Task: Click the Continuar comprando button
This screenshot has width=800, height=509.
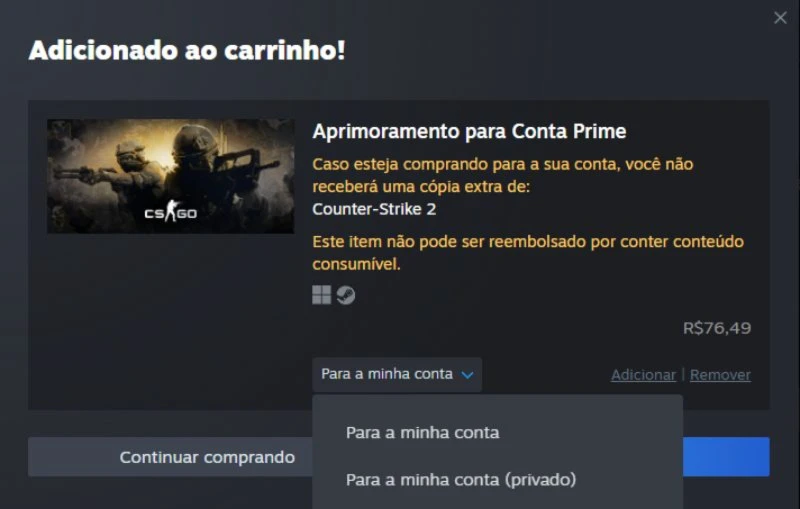Action: point(170,457)
